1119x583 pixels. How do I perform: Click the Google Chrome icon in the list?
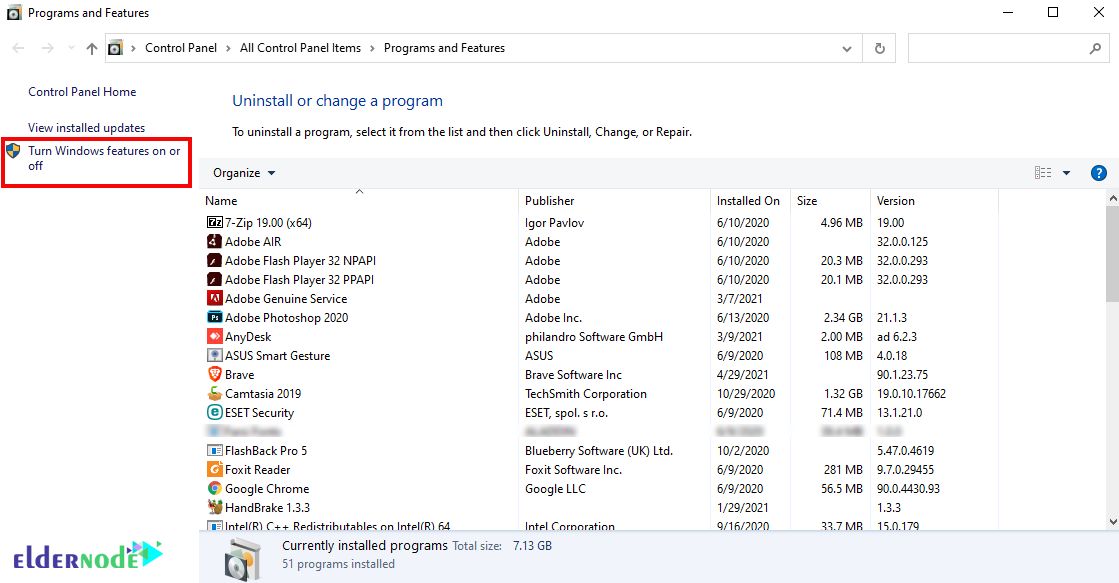[213, 489]
